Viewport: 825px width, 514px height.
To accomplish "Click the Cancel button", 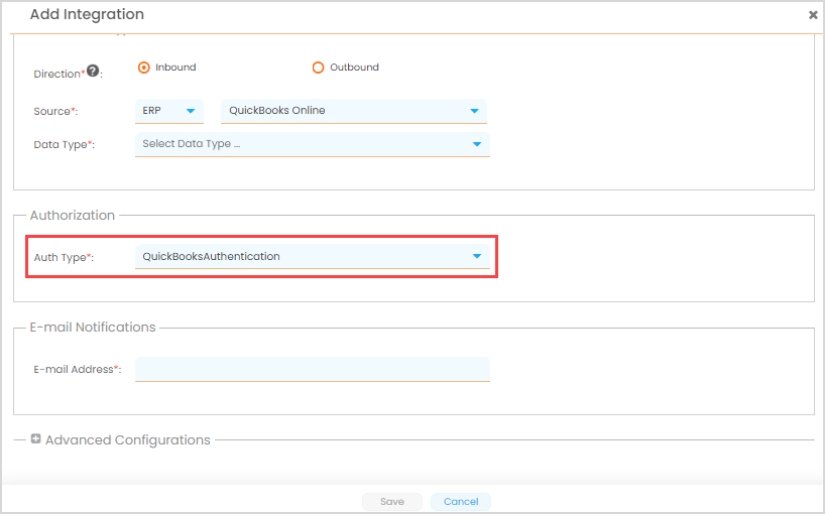I will 461,501.
